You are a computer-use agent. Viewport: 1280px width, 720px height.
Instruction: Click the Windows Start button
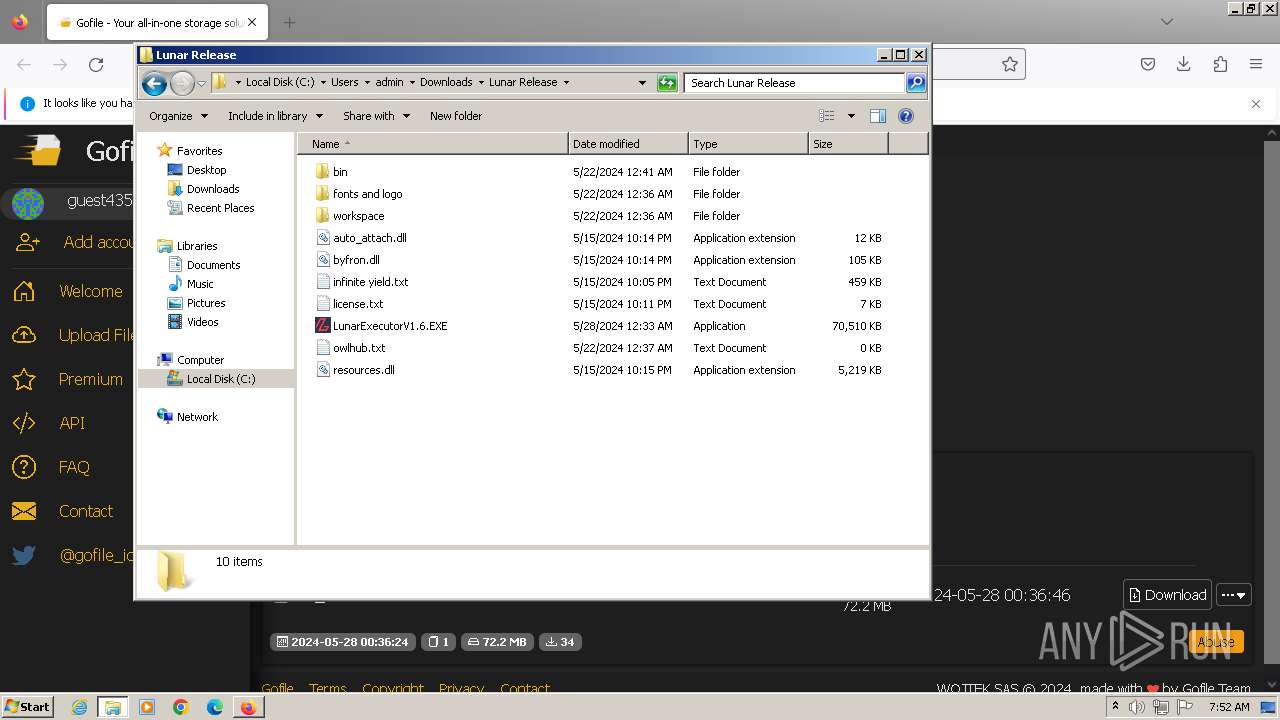[27, 706]
